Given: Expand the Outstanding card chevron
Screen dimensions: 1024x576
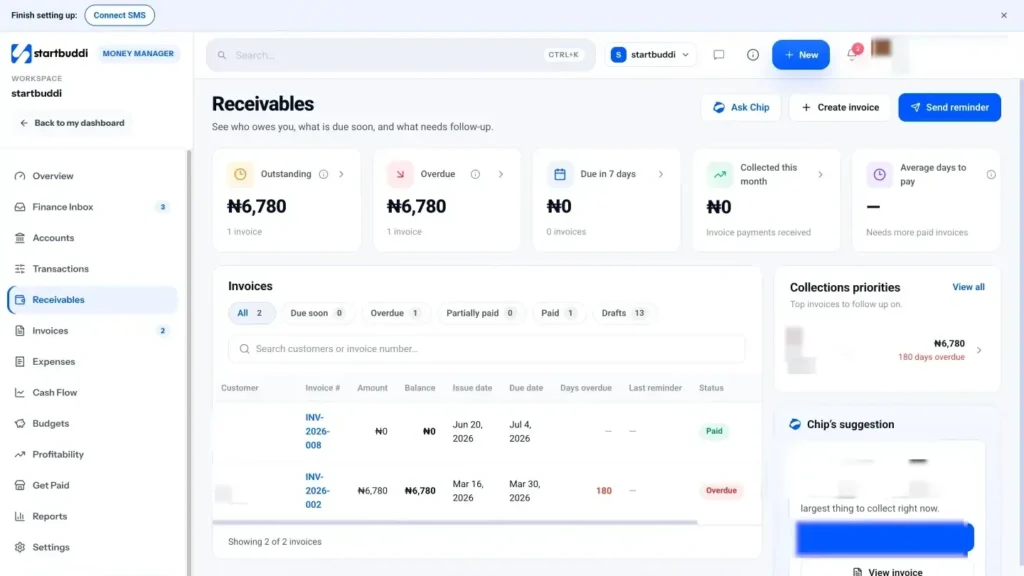Looking at the screenshot, I should coord(341,174).
